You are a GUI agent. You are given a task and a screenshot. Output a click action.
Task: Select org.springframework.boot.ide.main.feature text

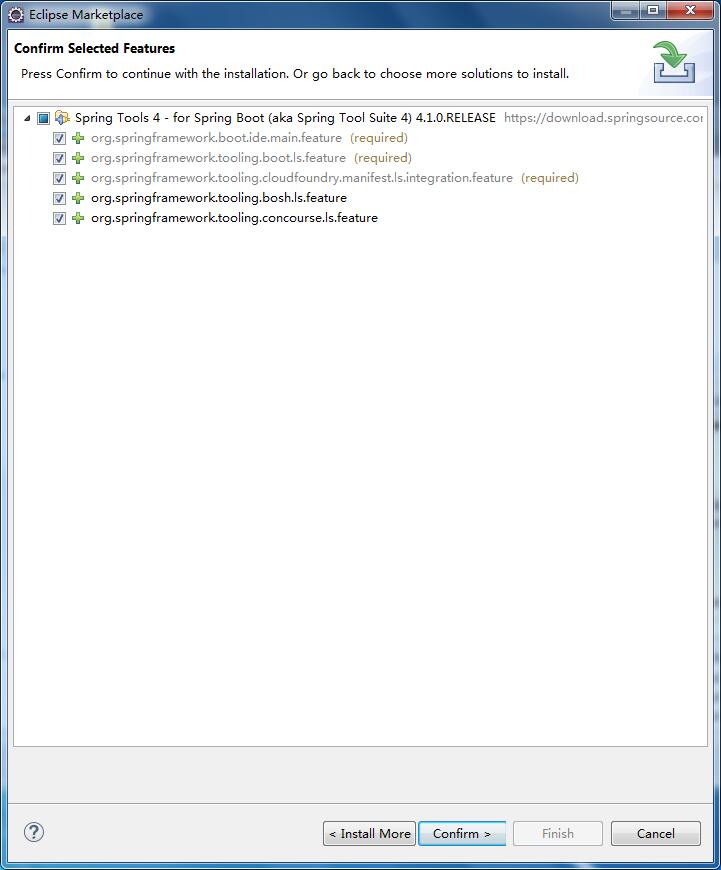(x=216, y=138)
